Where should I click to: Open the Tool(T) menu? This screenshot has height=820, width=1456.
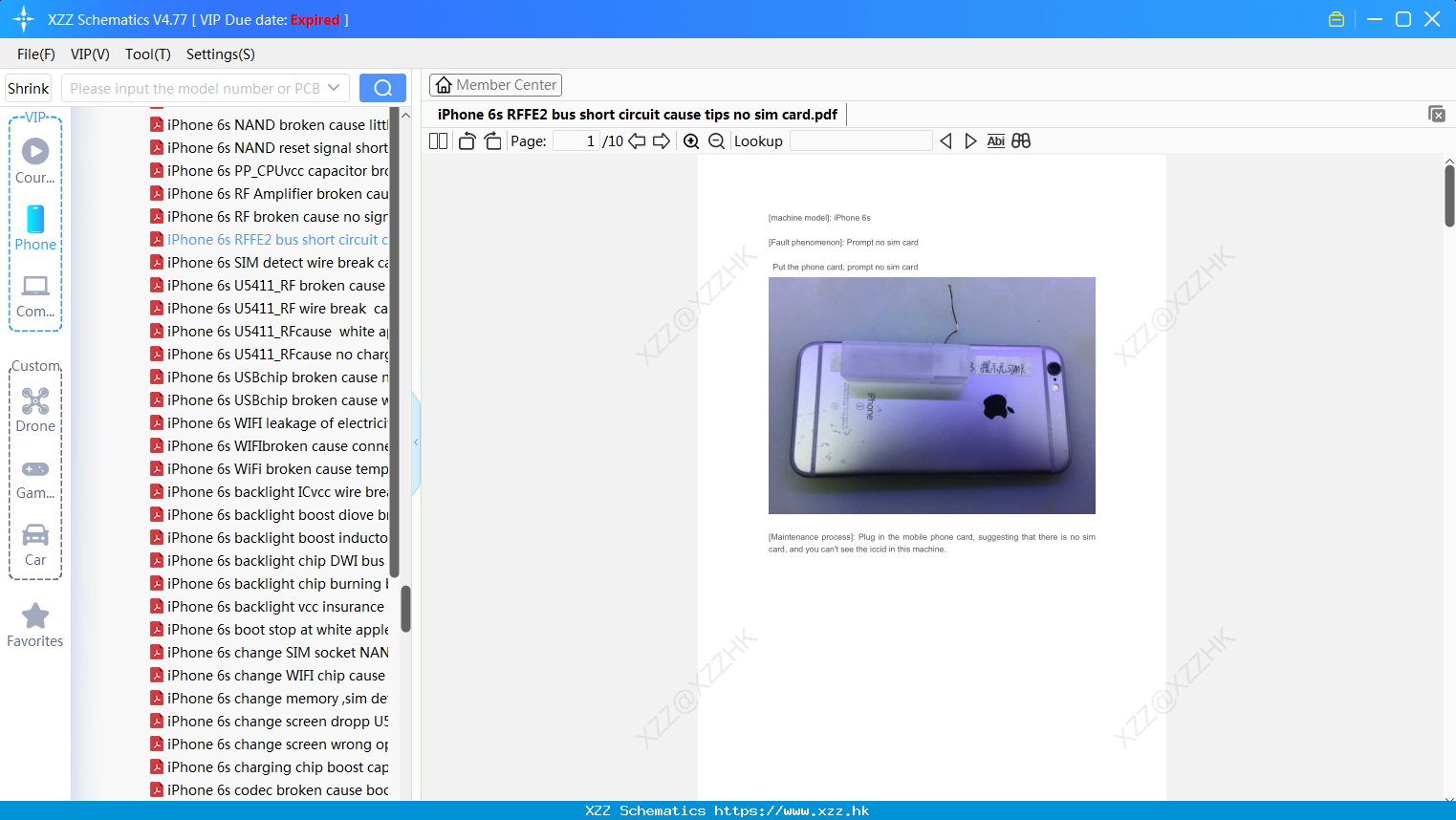pyautogui.click(x=148, y=54)
